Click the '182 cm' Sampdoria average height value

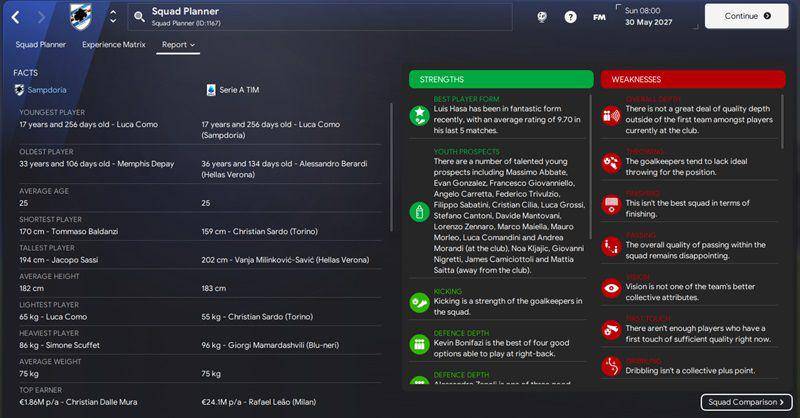[x=31, y=288]
